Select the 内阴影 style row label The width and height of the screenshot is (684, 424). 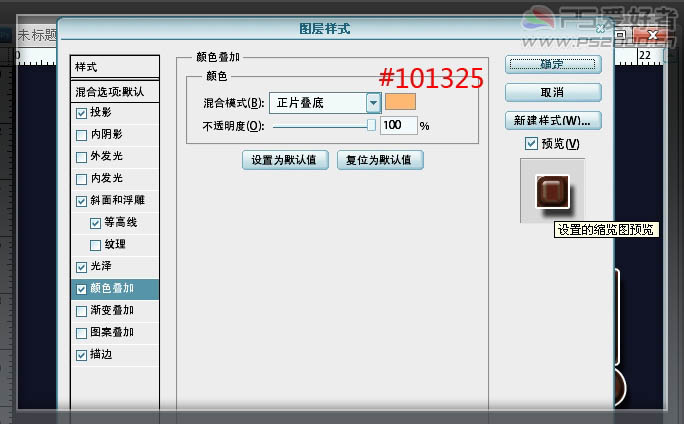[106, 134]
